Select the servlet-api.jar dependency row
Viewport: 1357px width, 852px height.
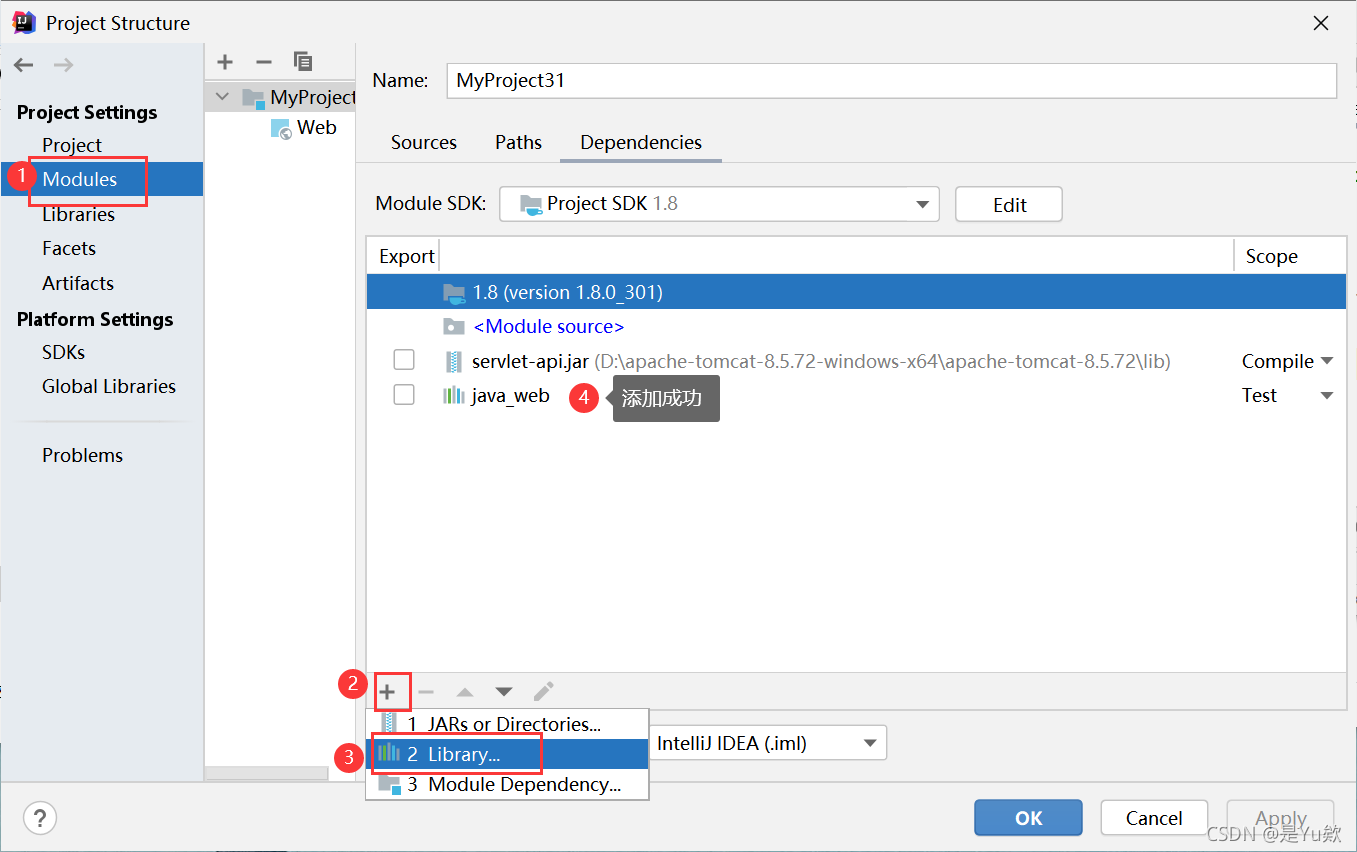click(x=856, y=361)
